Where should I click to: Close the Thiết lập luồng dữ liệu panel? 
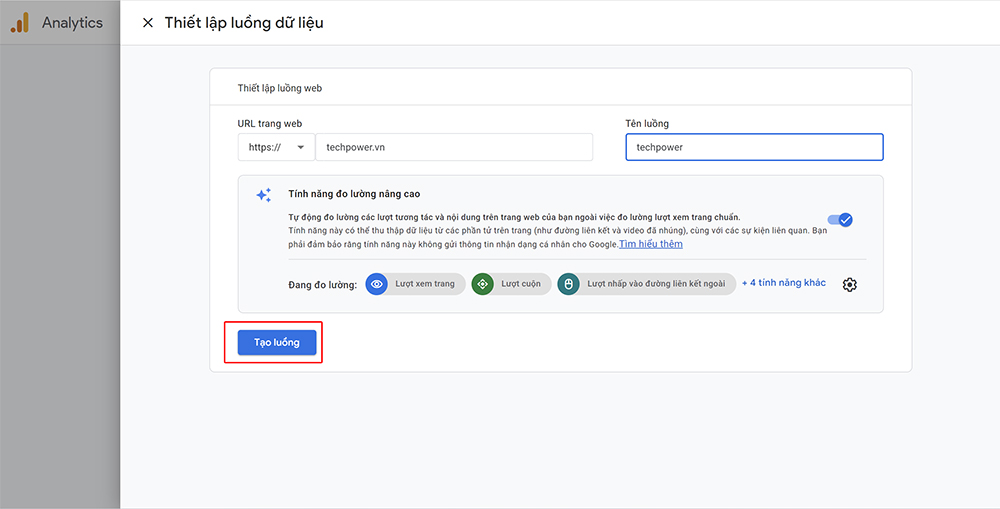(148, 23)
